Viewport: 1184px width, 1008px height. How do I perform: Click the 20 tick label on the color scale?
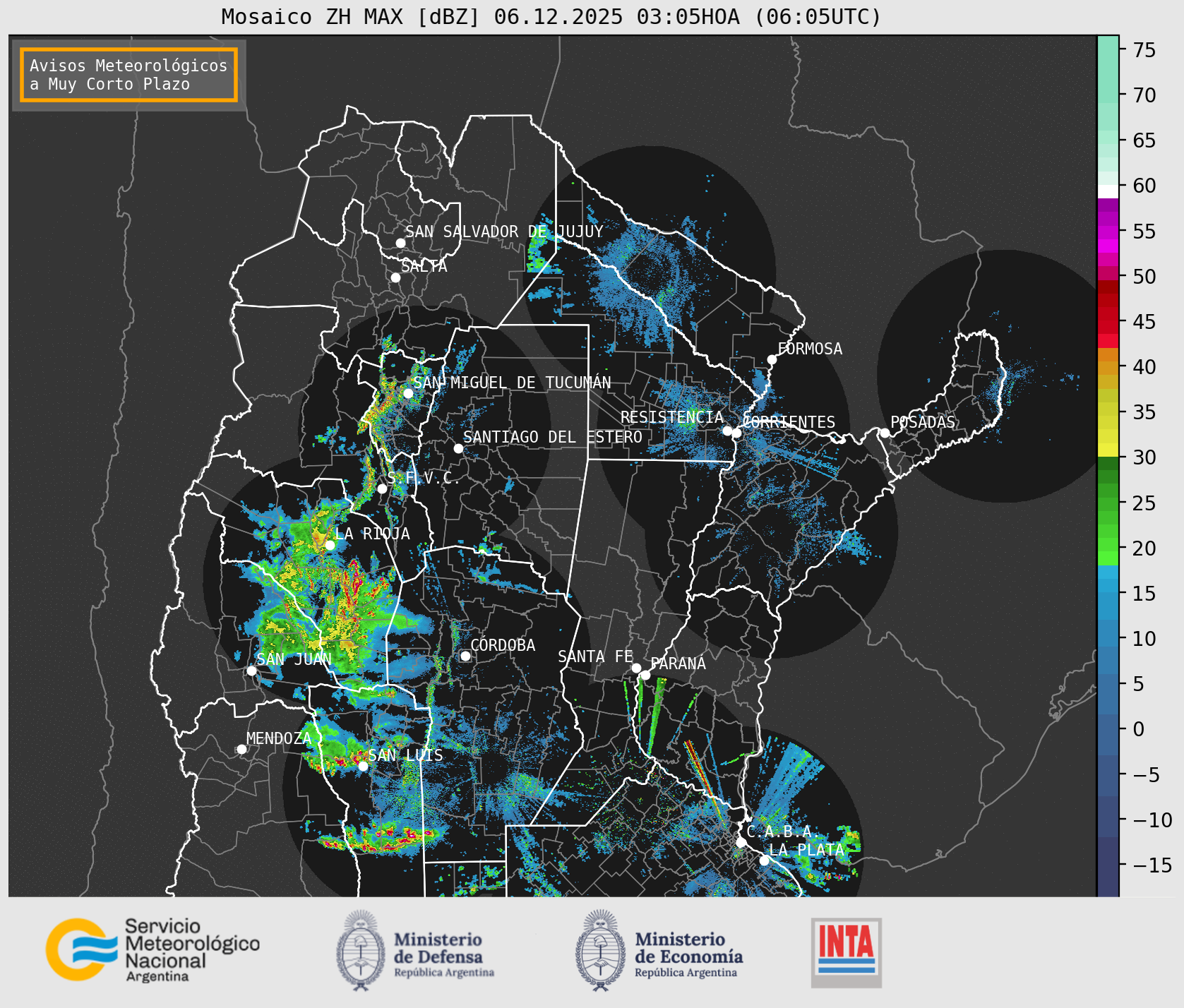[x=1144, y=548]
